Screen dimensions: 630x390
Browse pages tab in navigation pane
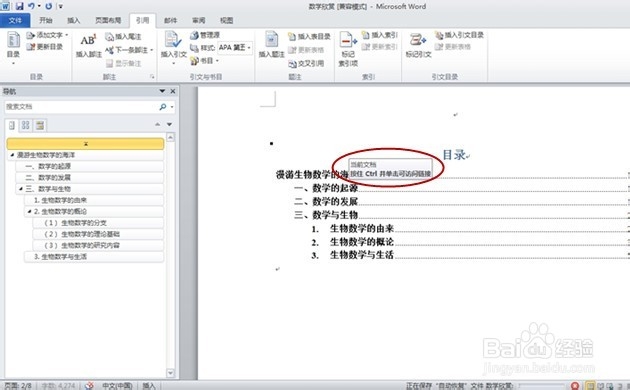(26, 125)
